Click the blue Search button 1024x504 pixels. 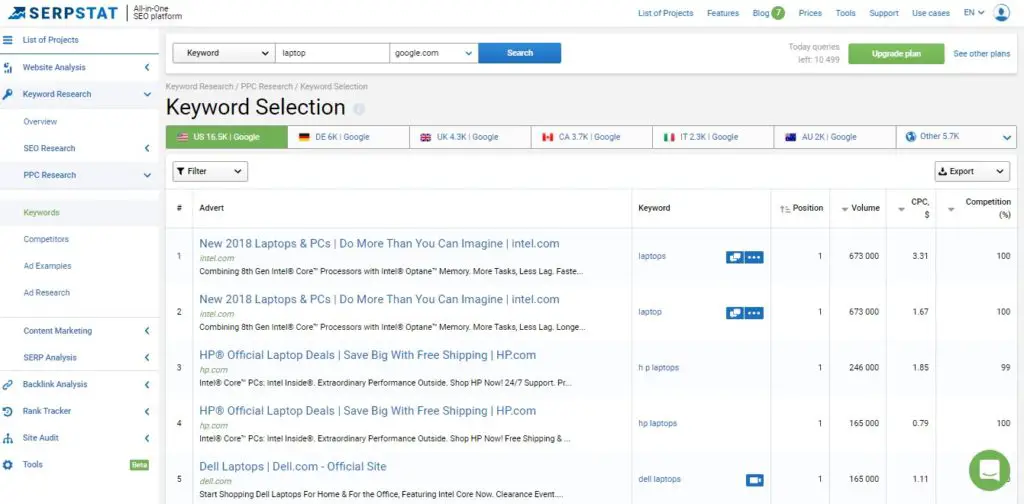click(520, 53)
